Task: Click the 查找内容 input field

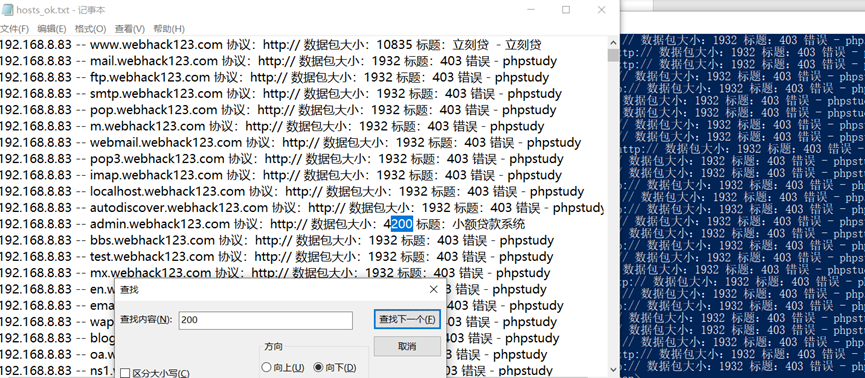Action: click(265, 320)
